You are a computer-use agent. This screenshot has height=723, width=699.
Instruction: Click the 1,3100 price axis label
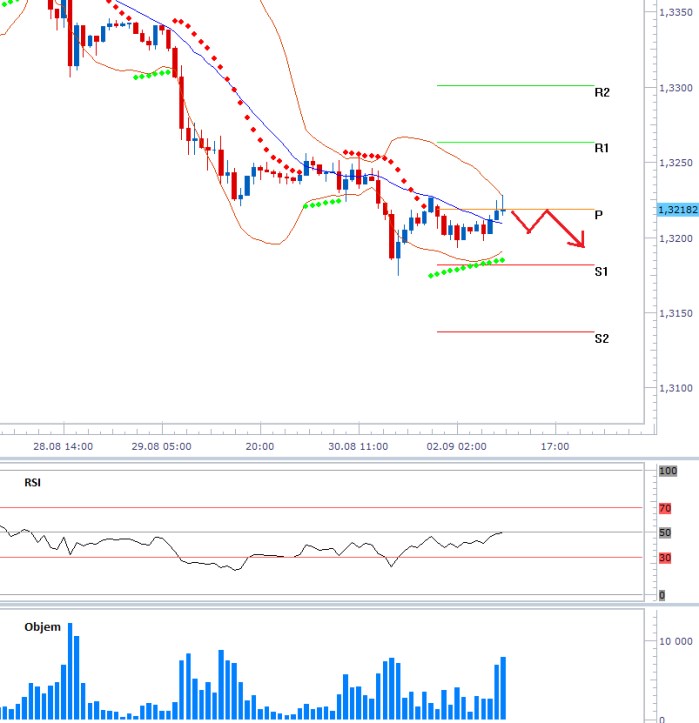pos(676,388)
